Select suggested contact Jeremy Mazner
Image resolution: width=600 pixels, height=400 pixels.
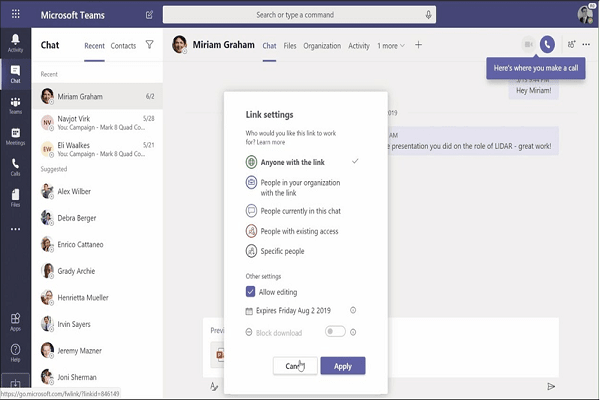[x=98, y=351]
